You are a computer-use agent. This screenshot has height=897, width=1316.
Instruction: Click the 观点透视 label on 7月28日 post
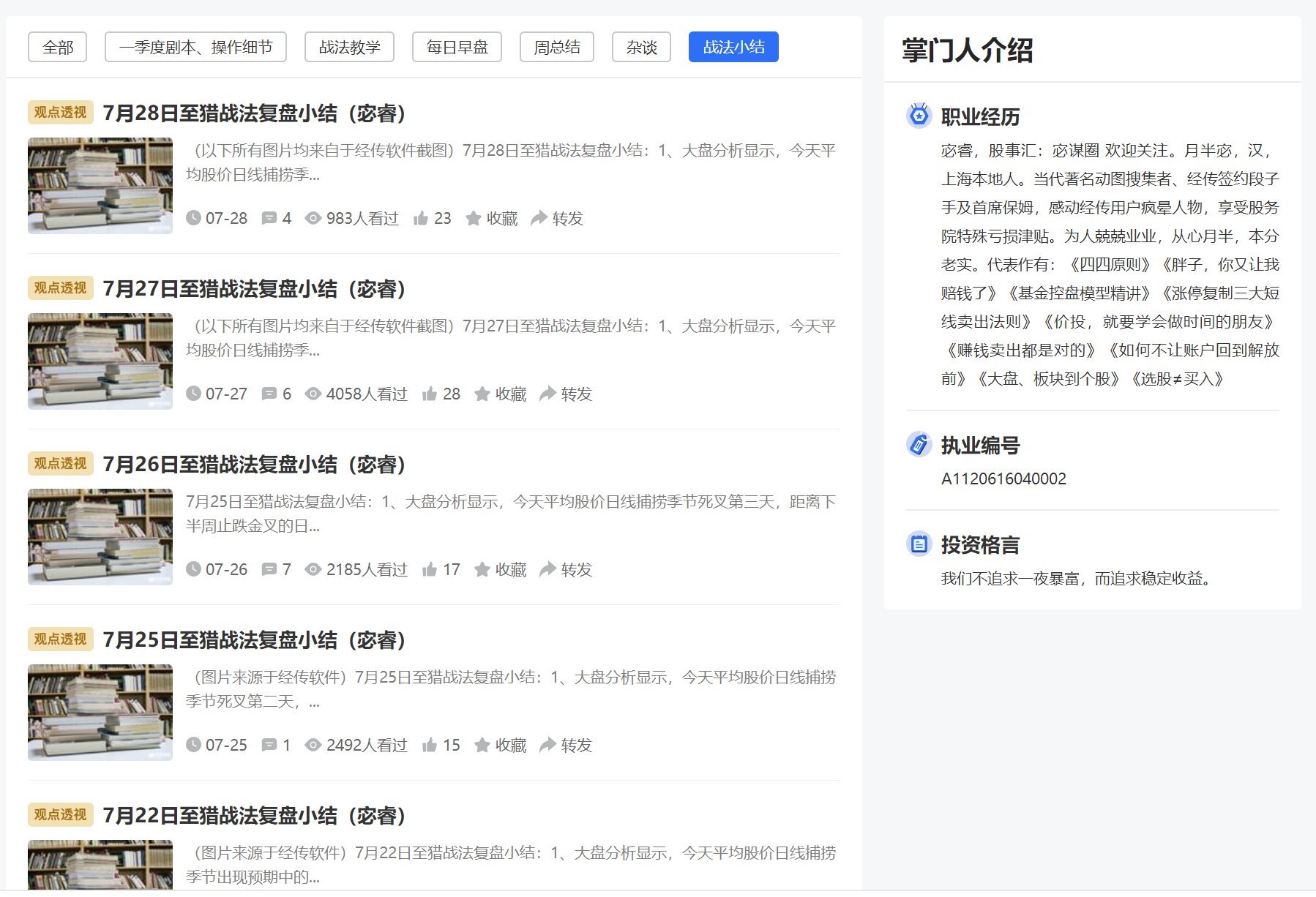[61, 113]
